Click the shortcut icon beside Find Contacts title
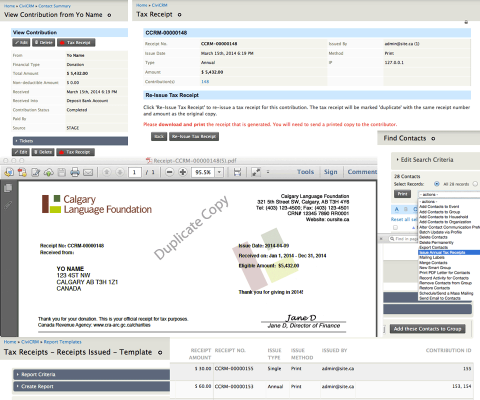 coord(433,138)
